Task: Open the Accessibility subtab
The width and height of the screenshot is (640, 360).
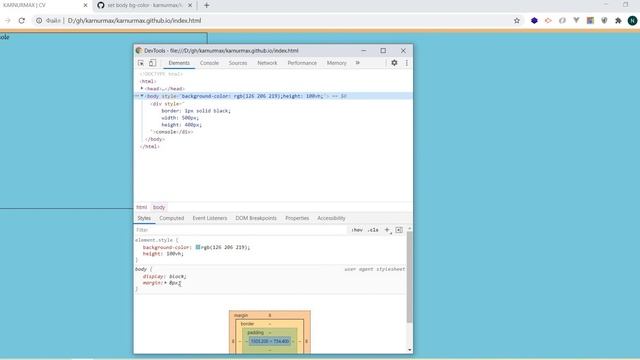Action: tap(331, 218)
